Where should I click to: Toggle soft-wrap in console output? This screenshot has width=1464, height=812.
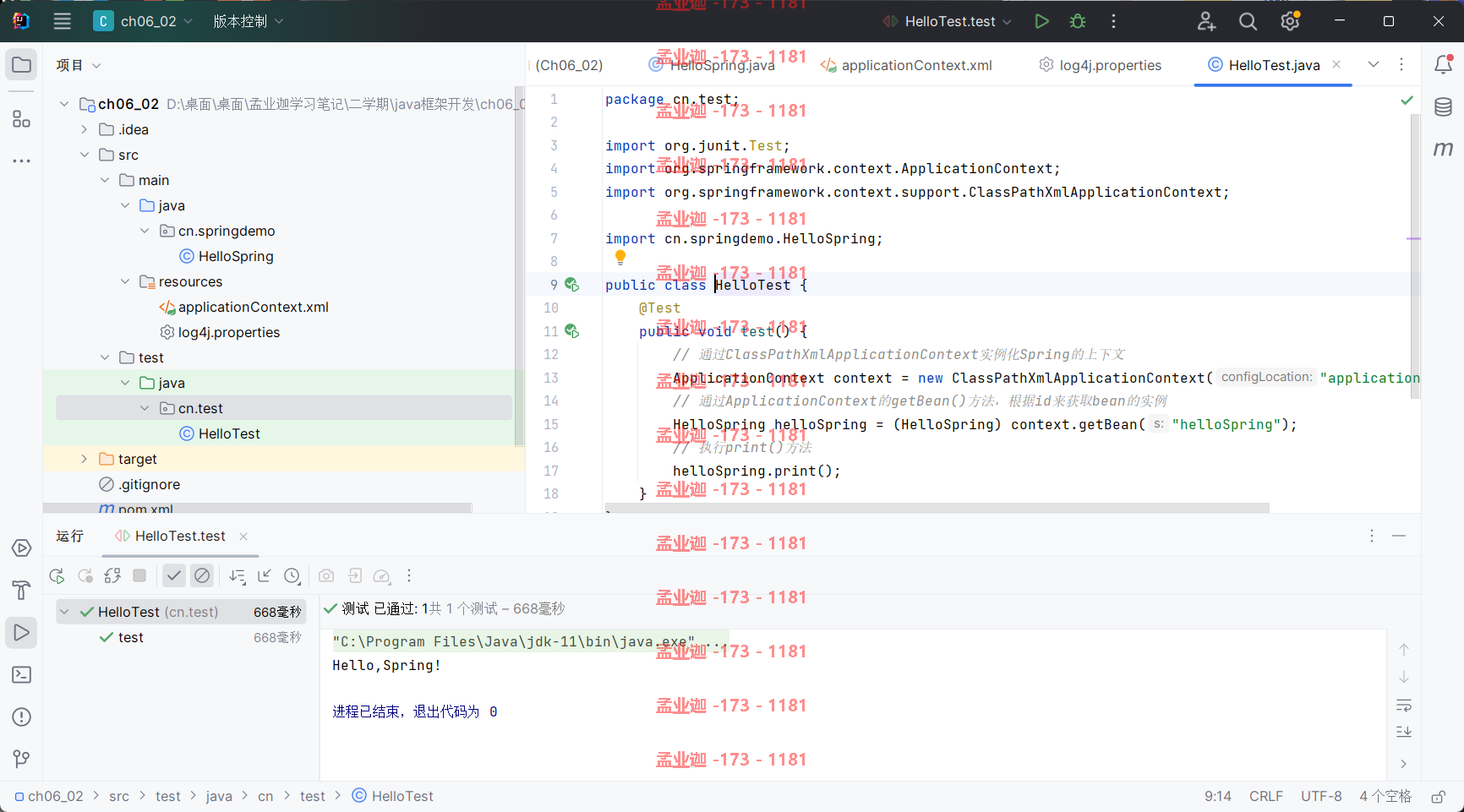tap(1404, 705)
